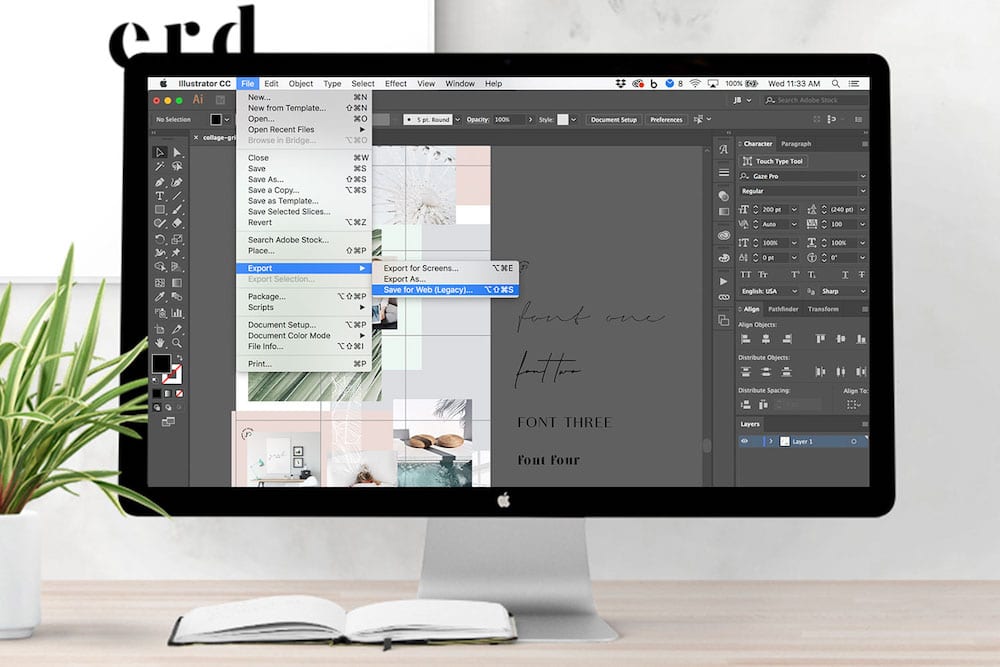Open the Regular font style dropdown
Viewport: 1000px width, 667px height.
coord(862,191)
